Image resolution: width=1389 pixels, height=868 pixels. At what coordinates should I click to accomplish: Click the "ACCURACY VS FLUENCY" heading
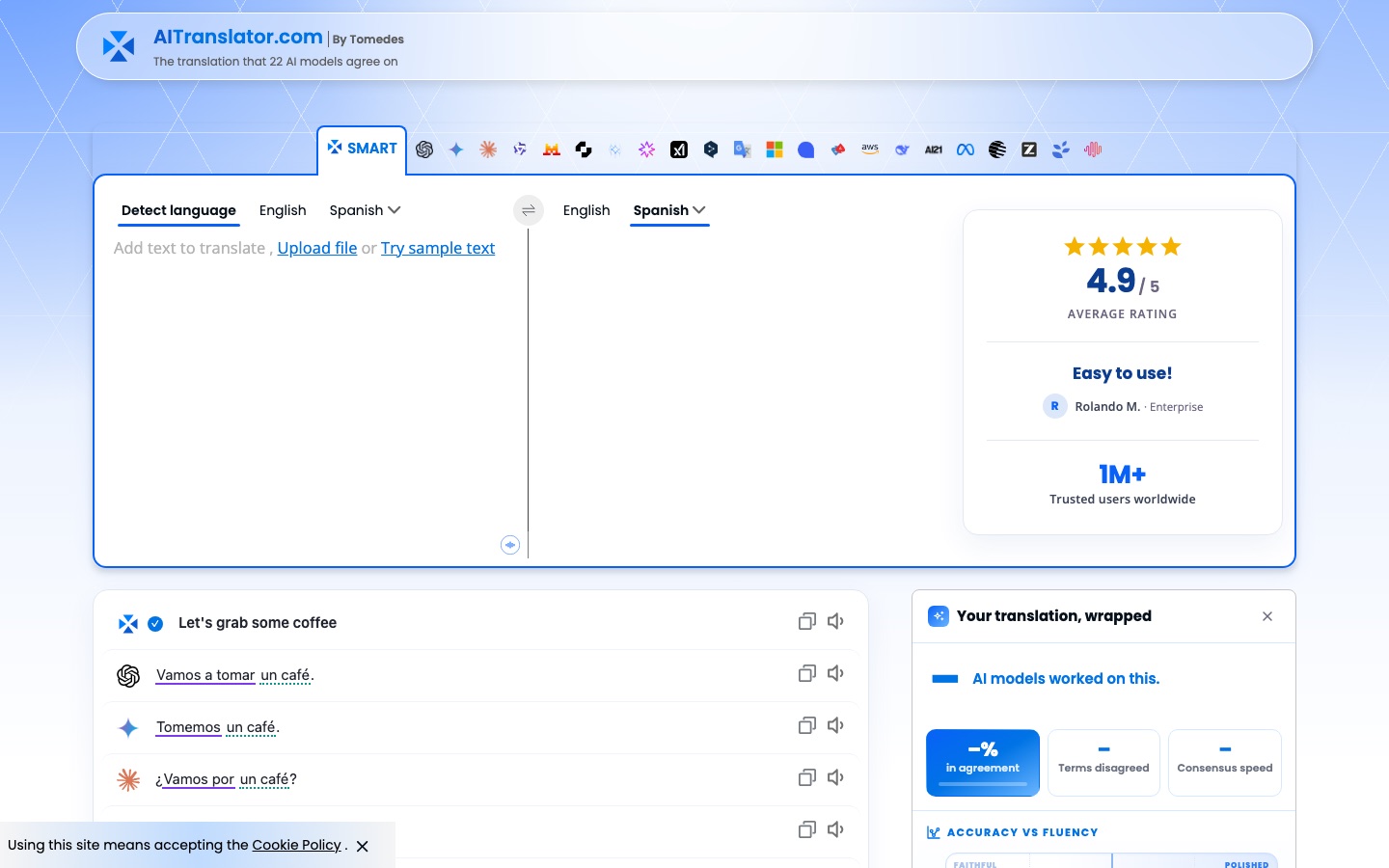1022,832
